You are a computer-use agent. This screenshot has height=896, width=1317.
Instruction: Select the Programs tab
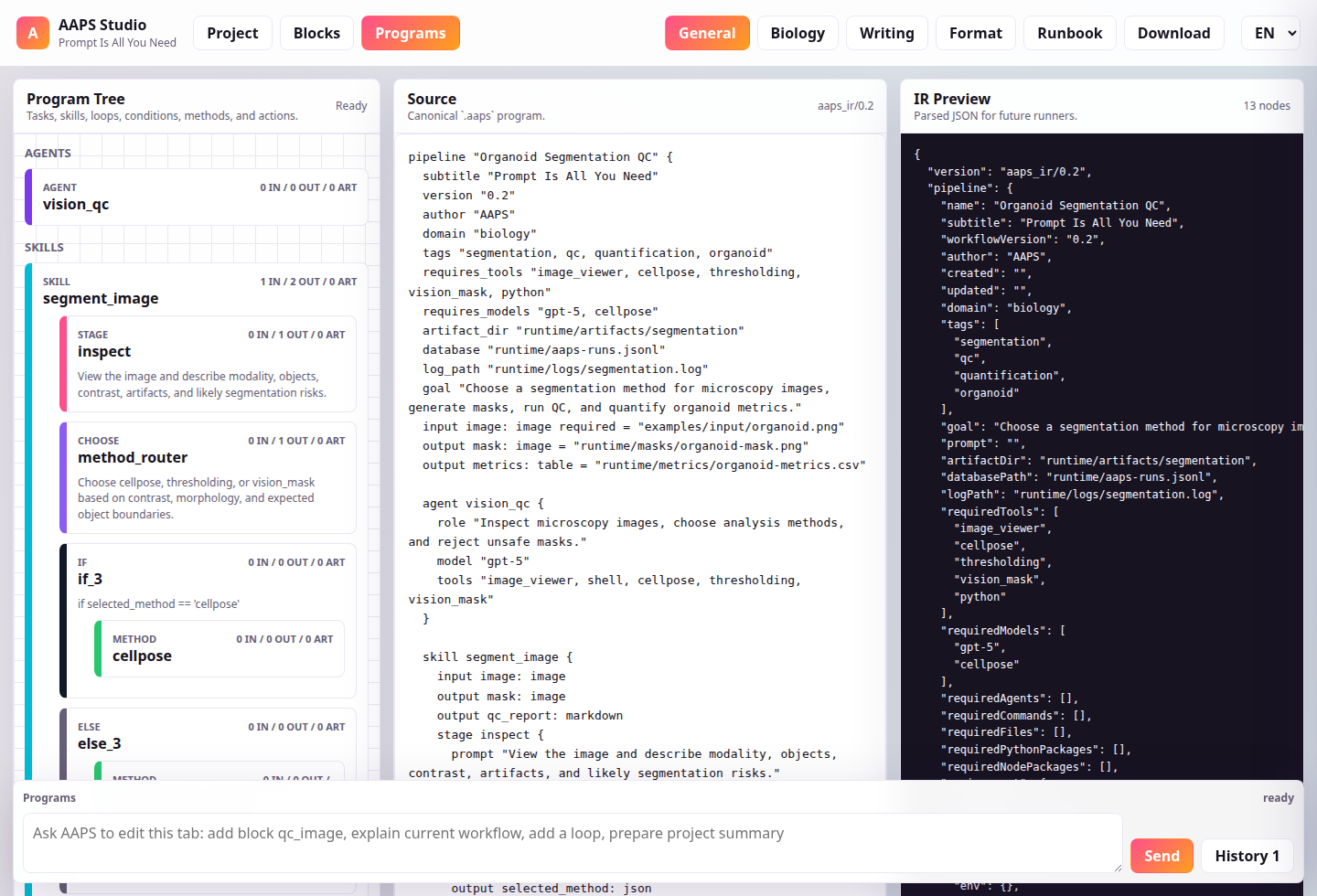[x=411, y=33]
